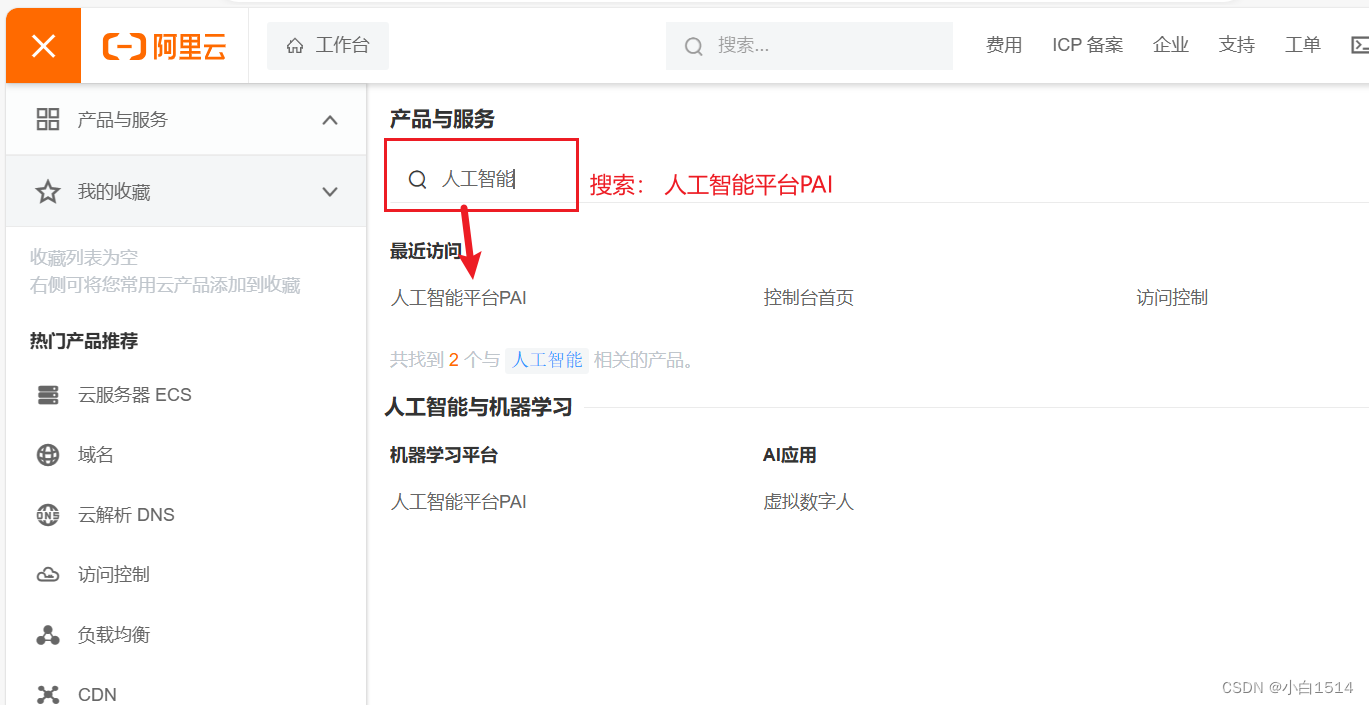Click the home icon beside 工作台

[295, 46]
